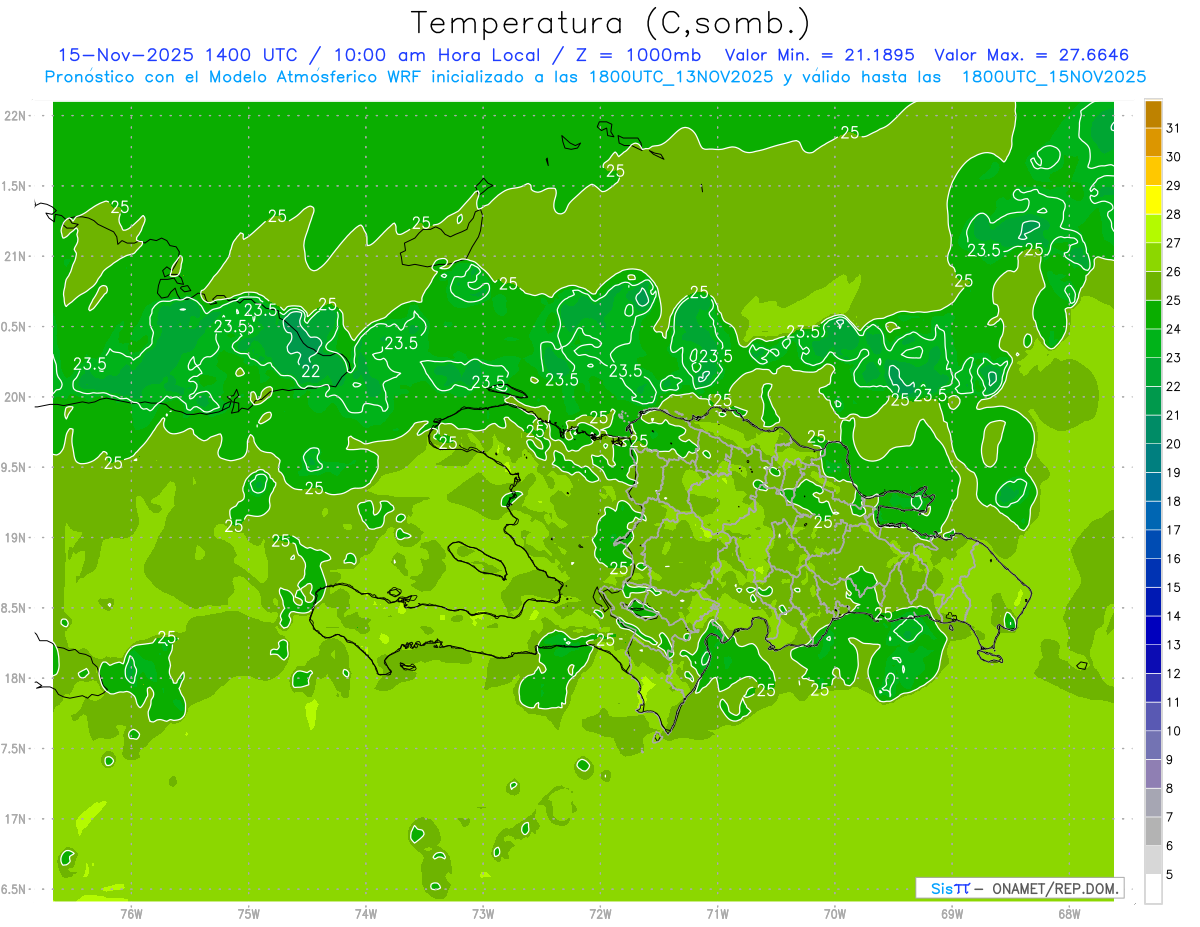
Task: Click the 18N latitude axis label
Action: pyautogui.click(x=15, y=678)
